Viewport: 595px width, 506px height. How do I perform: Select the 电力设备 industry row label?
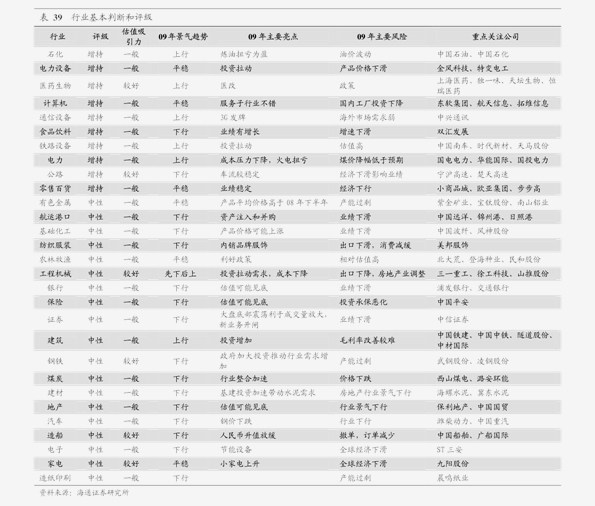click(55, 68)
